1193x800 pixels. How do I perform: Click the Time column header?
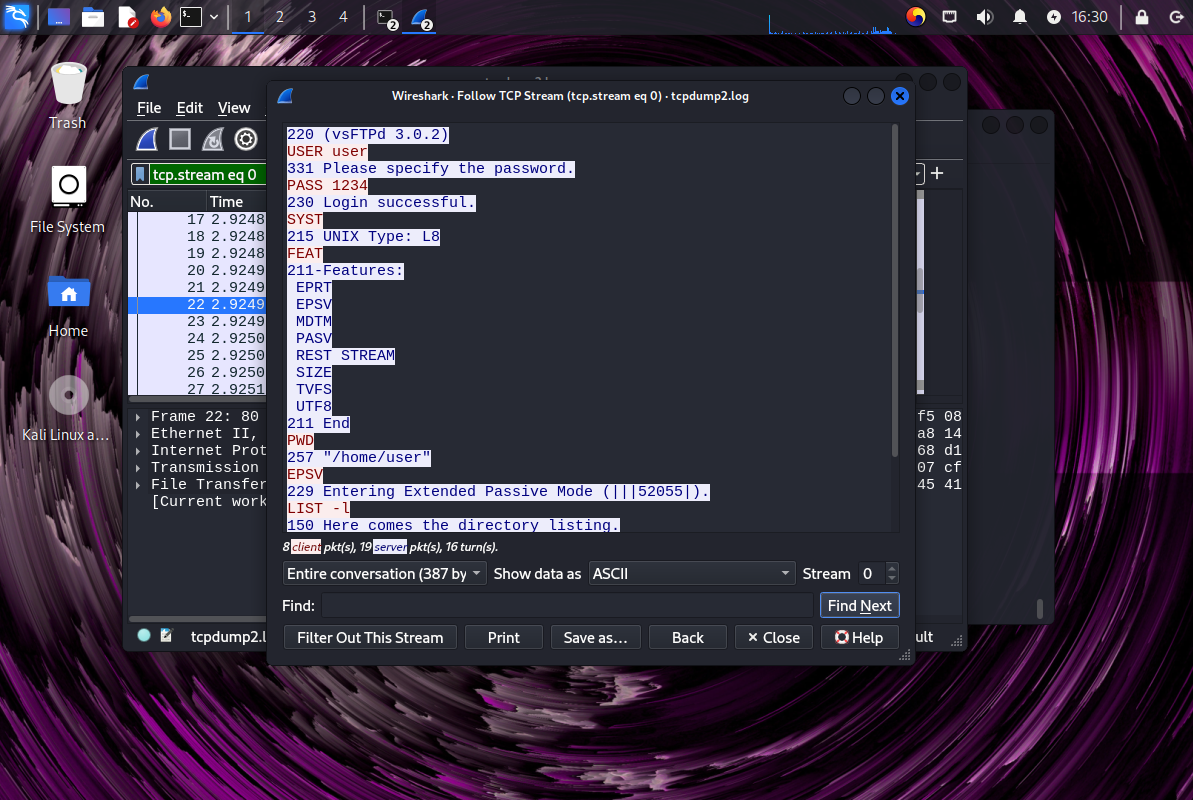(x=236, y=202)
